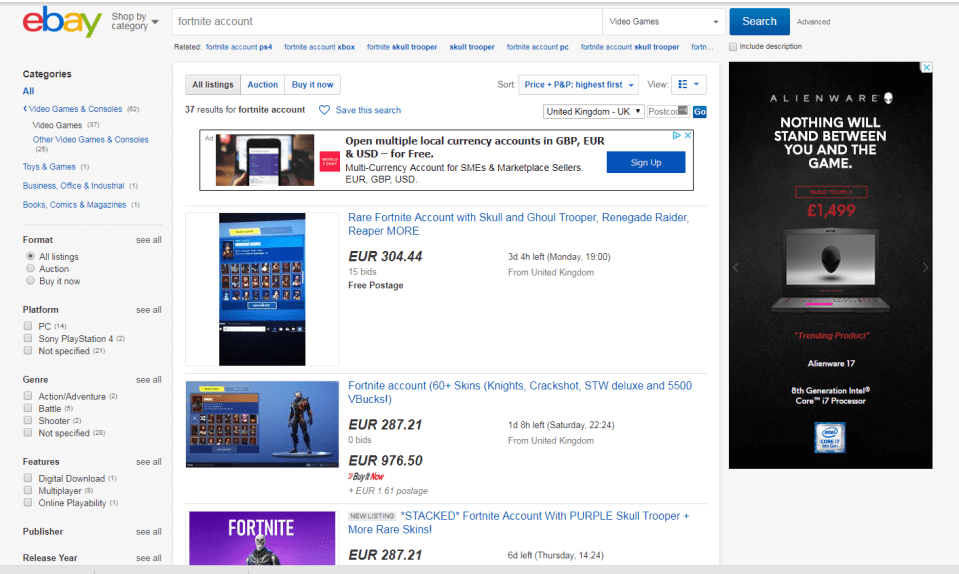Check the Multiplayer feature checkbox
Image resolution: width=959 pixels, height=574 pixels.
click(x=28, y=490)
